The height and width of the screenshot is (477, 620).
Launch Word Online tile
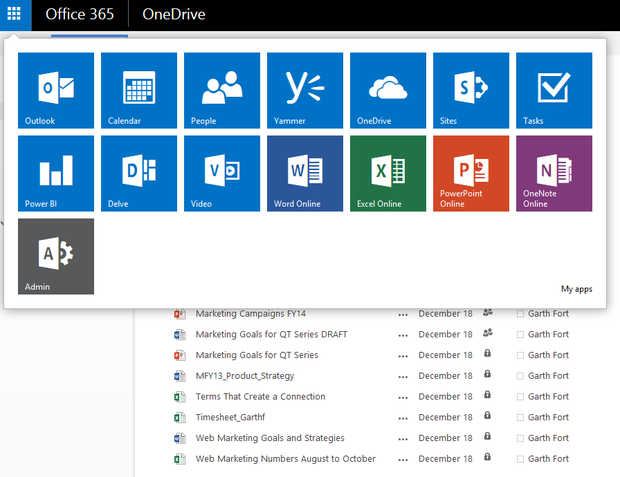(305, 174)
